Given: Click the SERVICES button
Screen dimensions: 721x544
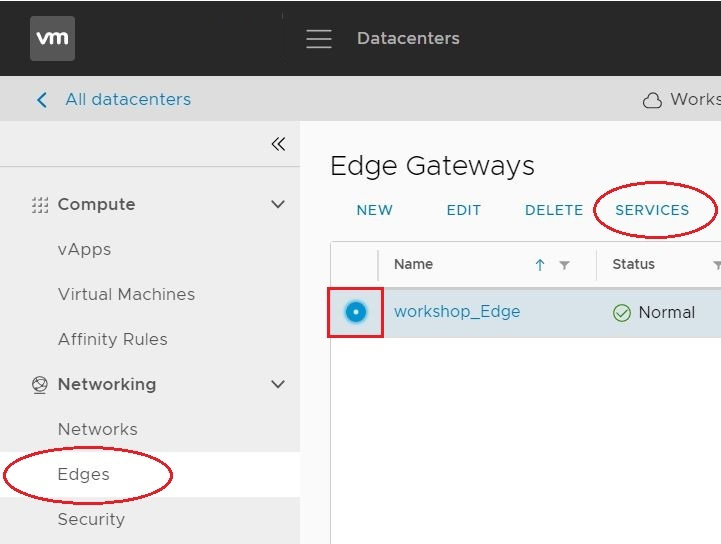Looking at the screenshot, I should click(652, 210).
